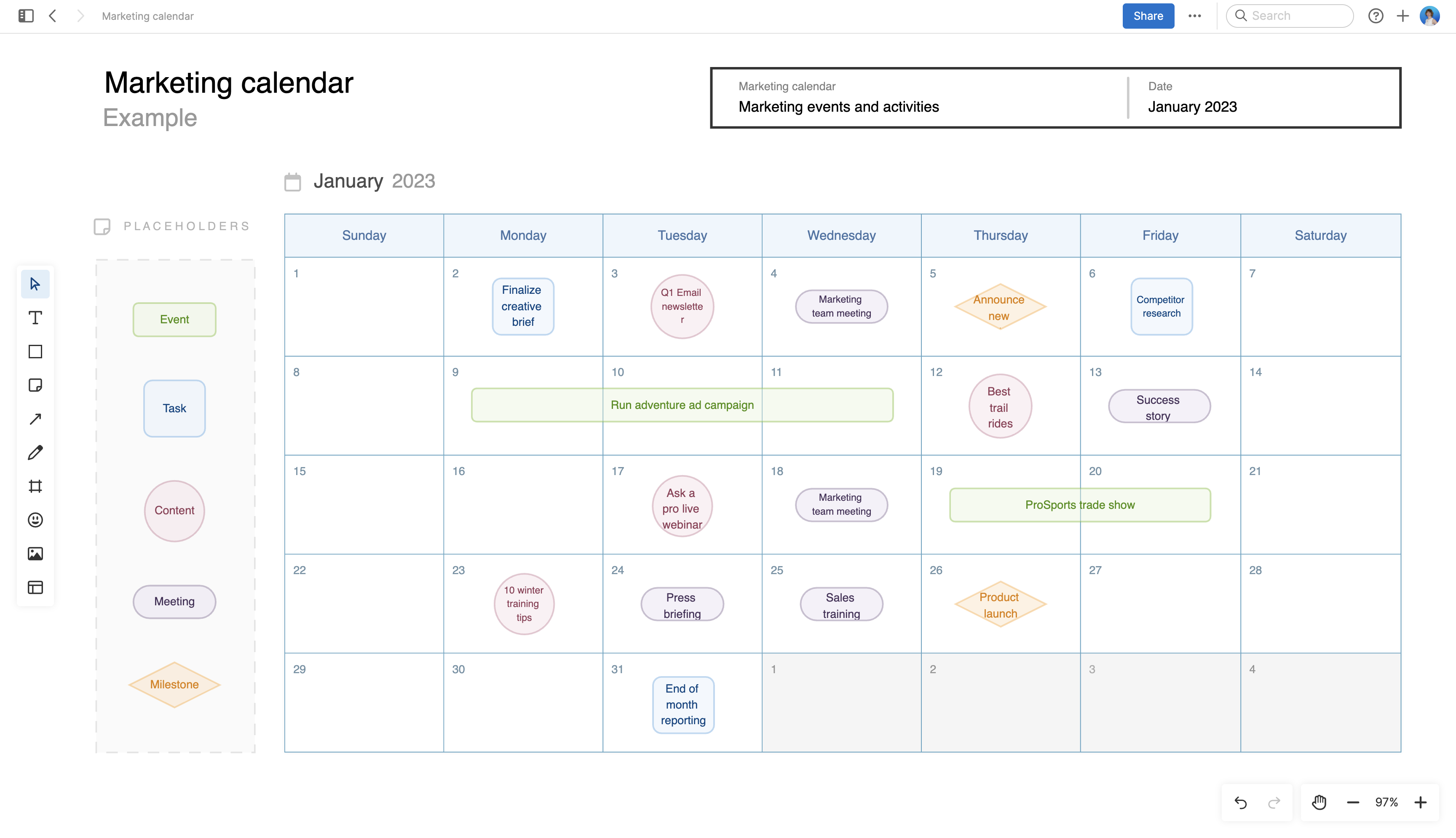
Task: Pick the connector arrow tool
Action: click(35, 419)
